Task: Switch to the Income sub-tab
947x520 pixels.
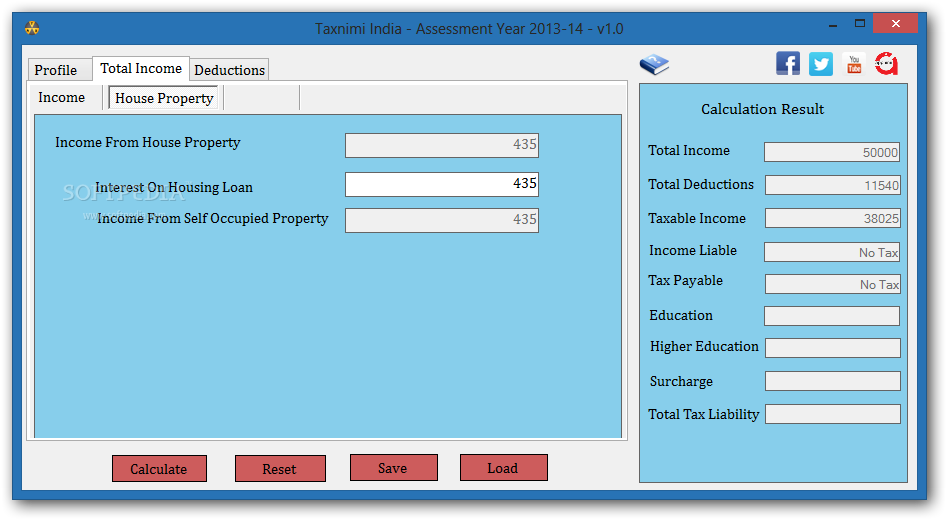Action: click(62, 97)
